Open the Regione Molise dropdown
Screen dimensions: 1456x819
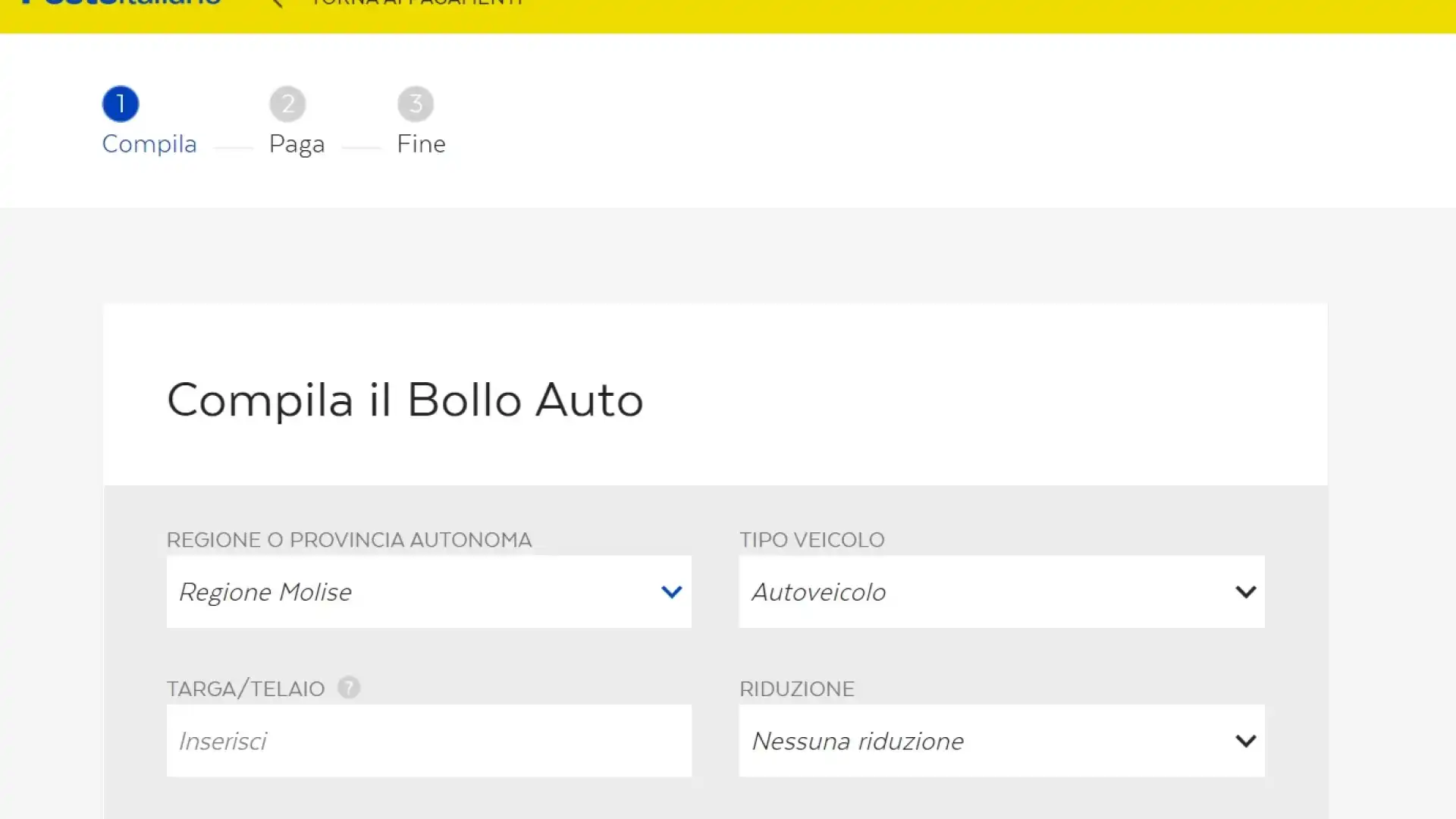coord(429,591)
